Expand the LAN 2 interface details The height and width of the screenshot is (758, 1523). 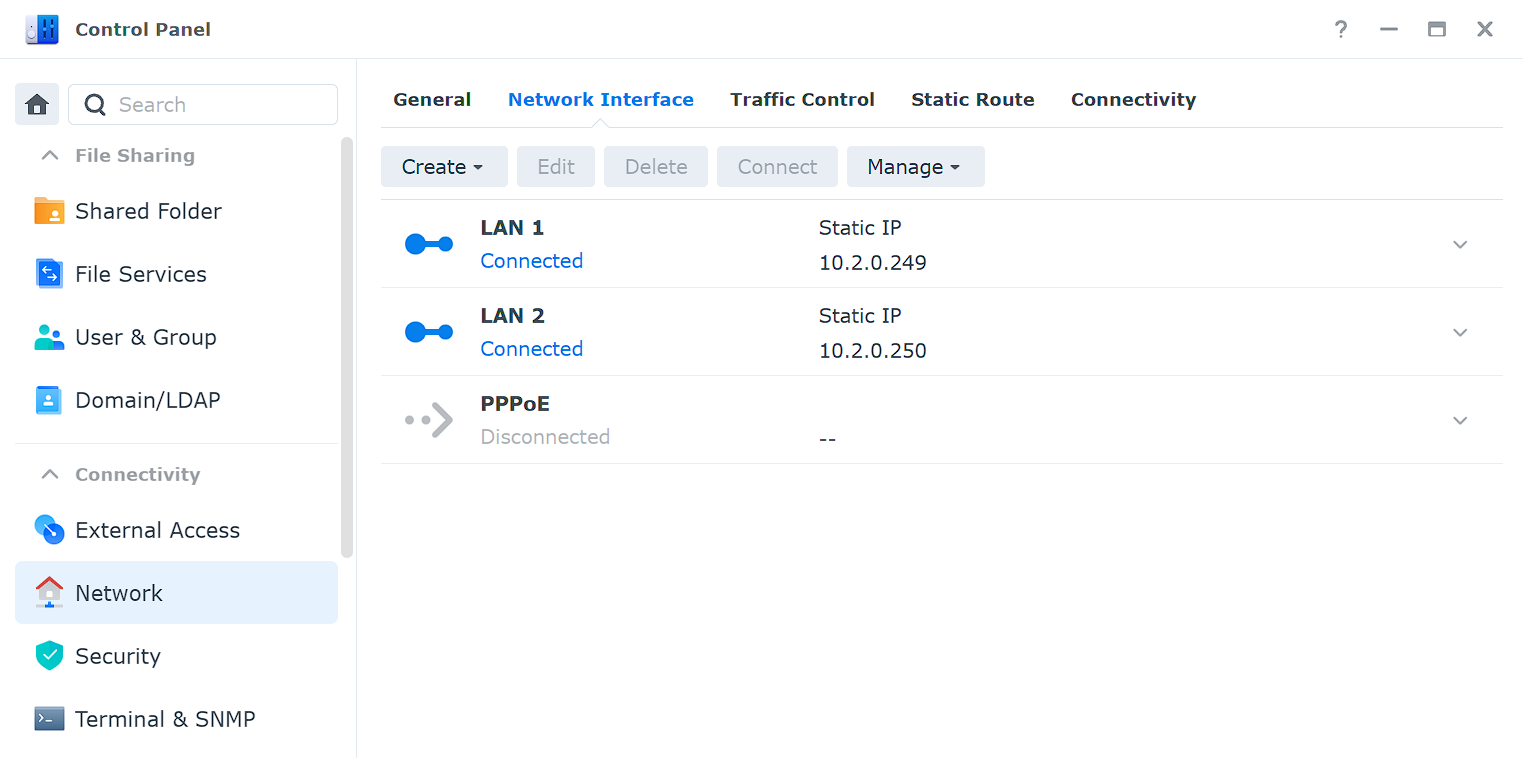1460,332
